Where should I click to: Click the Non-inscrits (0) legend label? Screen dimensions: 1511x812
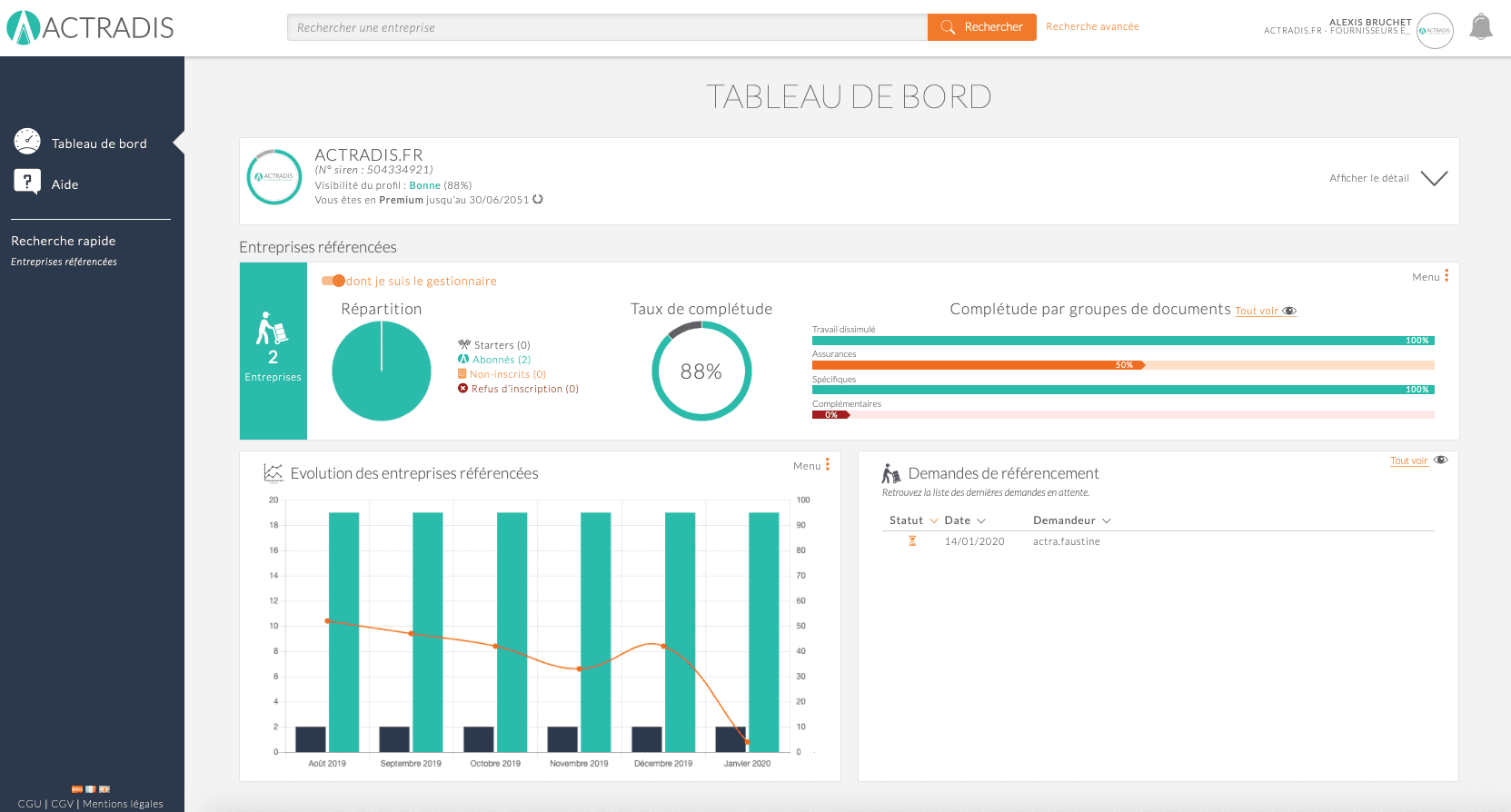click(508, 374)
